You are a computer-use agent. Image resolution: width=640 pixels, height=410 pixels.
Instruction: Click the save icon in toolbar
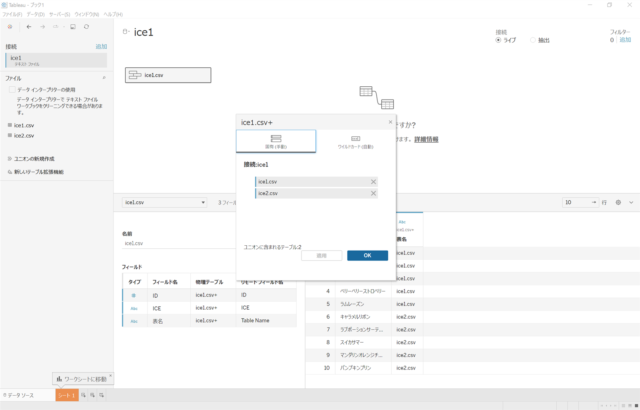72,27
